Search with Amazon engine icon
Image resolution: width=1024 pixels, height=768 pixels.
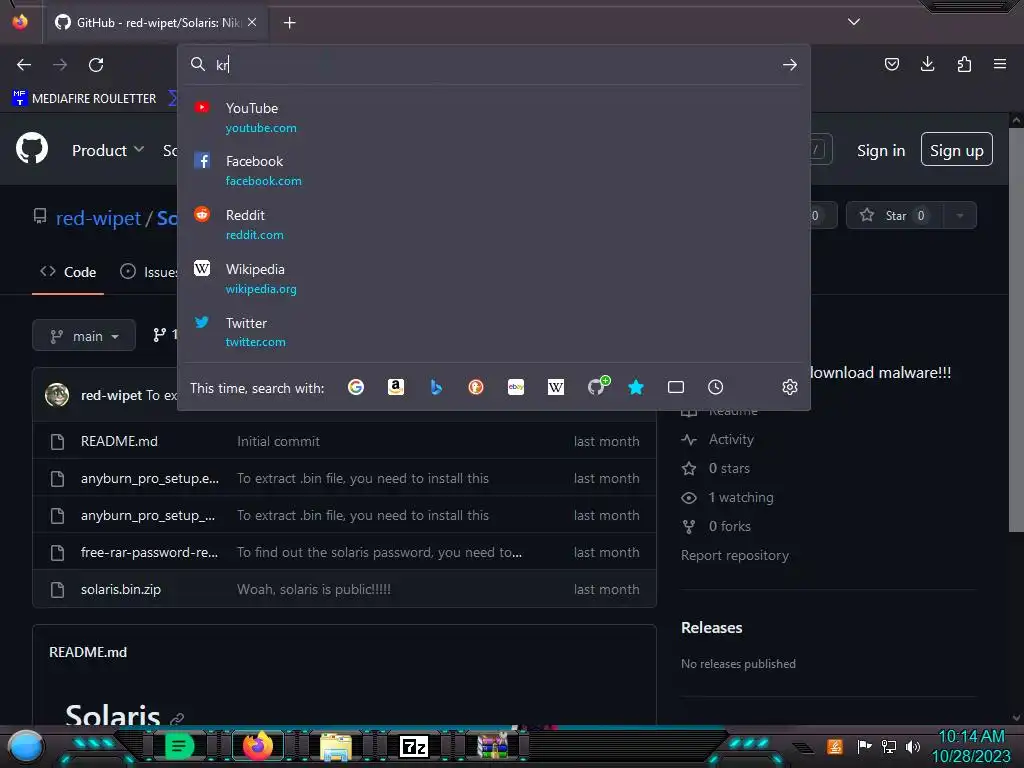tap(396, 387)
